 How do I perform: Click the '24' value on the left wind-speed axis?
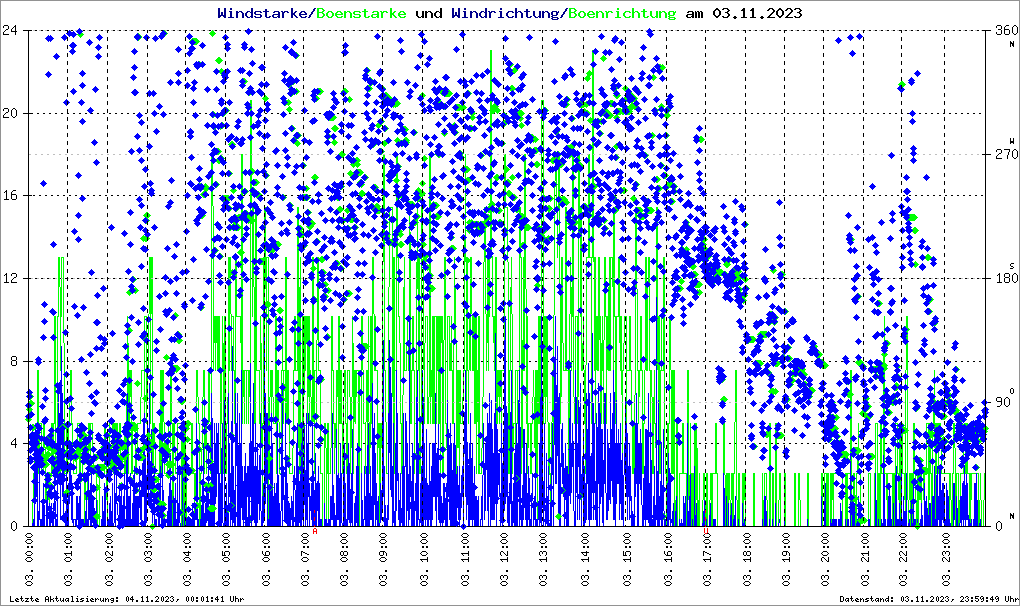point(11,30)
